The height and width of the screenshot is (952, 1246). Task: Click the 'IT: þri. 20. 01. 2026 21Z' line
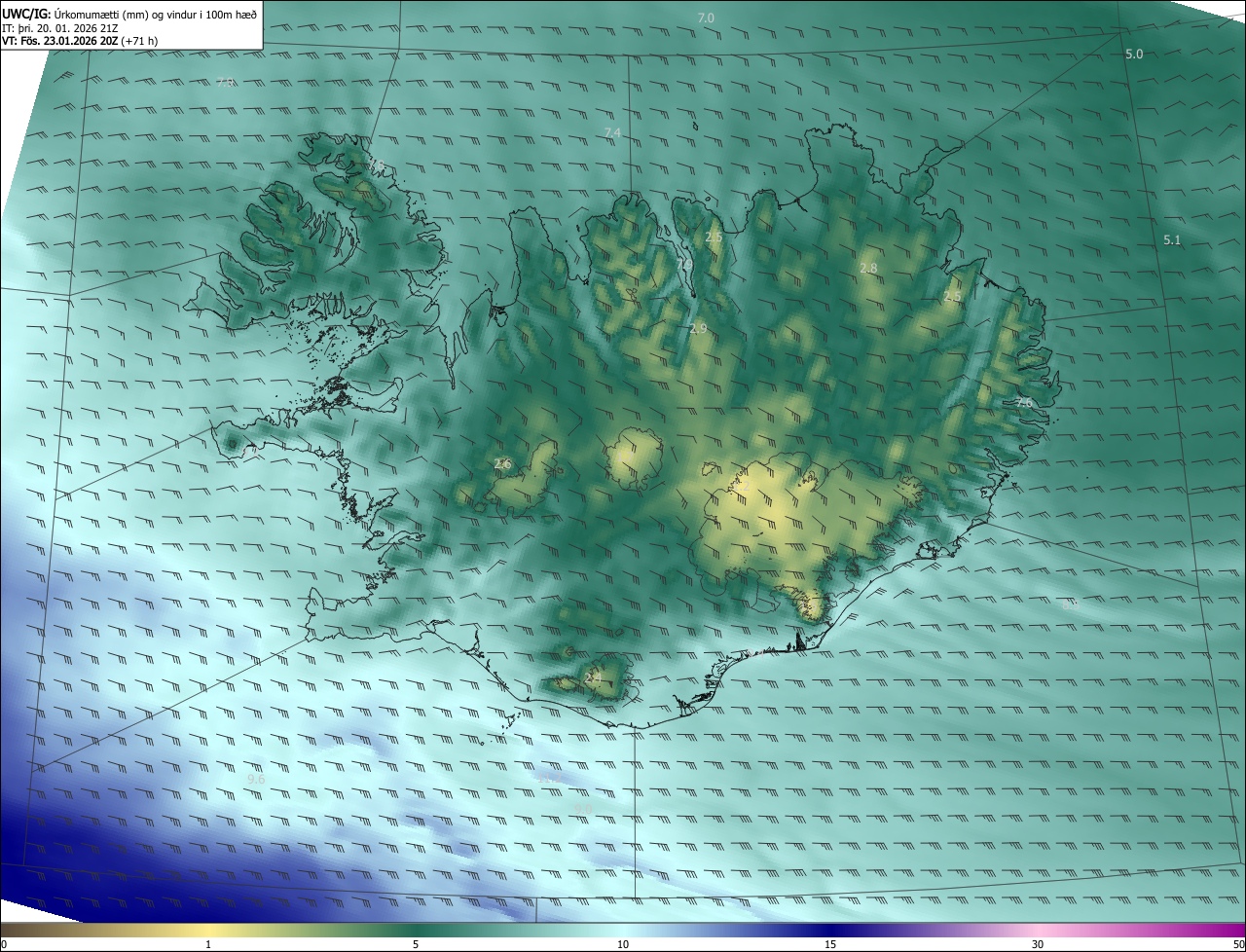point(60,28)
